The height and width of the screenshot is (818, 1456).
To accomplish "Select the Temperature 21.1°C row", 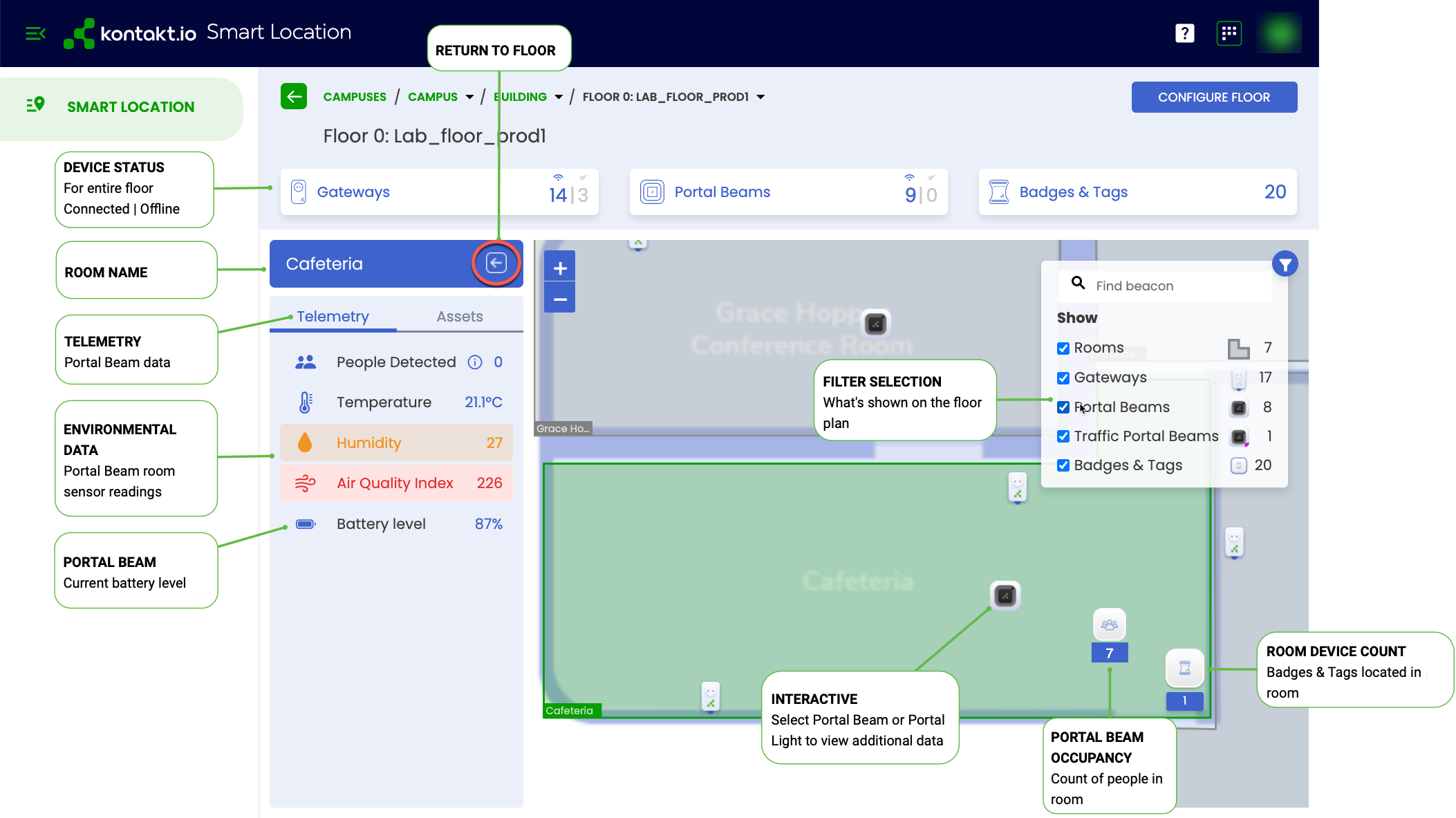I will pyautogui.click(x=396, y=402).
